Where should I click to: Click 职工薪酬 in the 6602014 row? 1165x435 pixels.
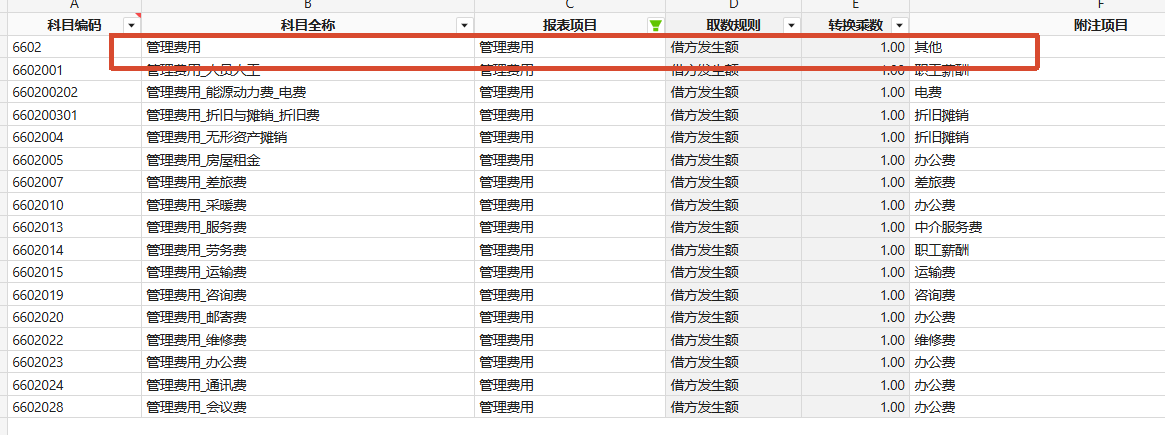tap(1037, 250)
